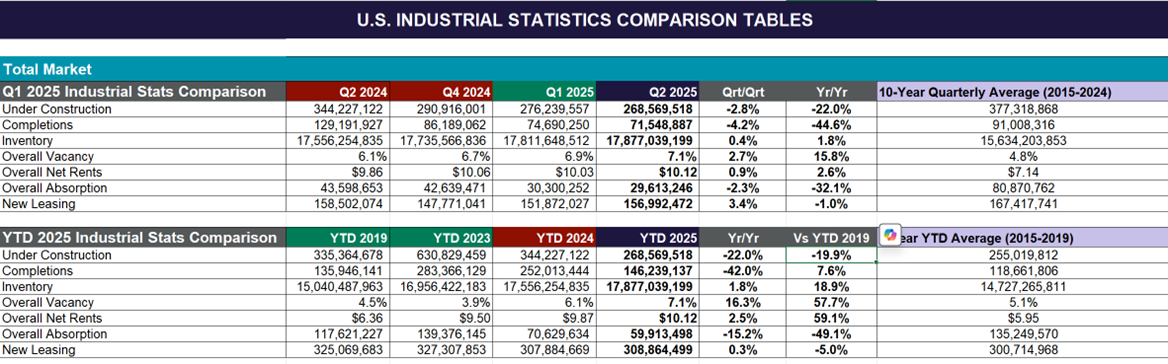Select the cell containing 42,639,471
Image resolution: width=1168 pixels, height=364 pixels.
click(441, 188)
